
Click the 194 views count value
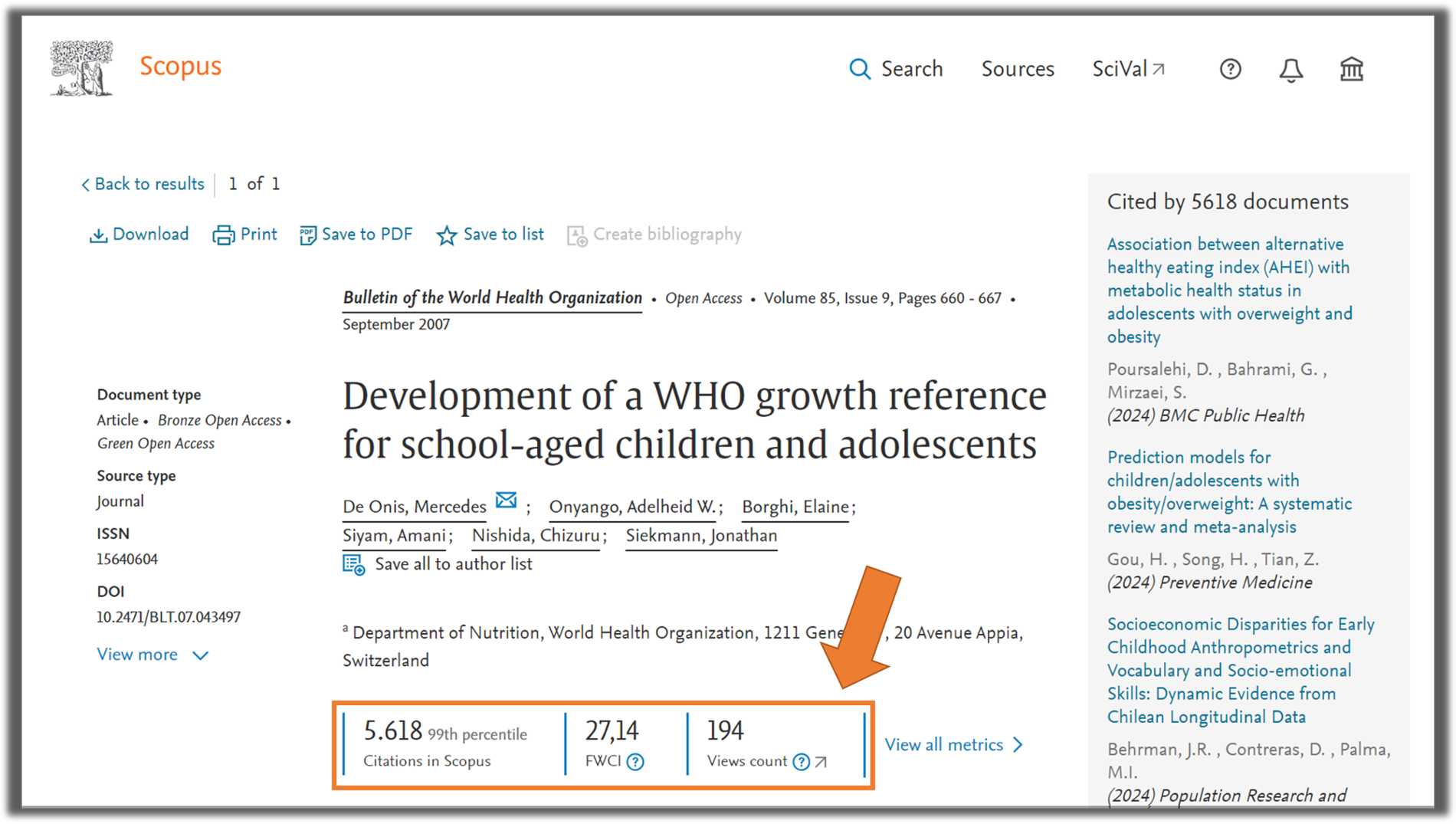click(x=725, y=731)
